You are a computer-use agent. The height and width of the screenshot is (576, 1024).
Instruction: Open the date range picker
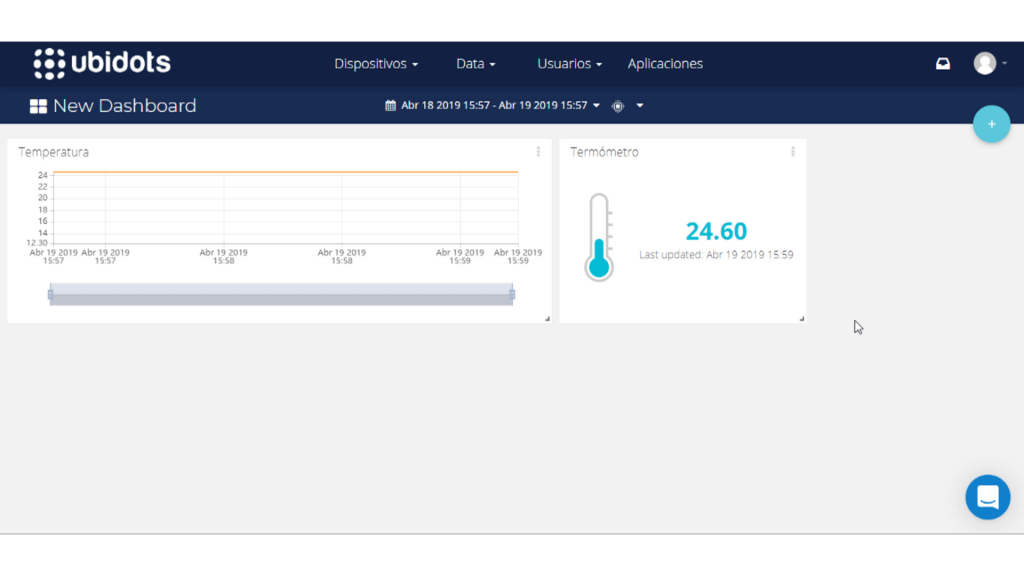coord(492,106)
